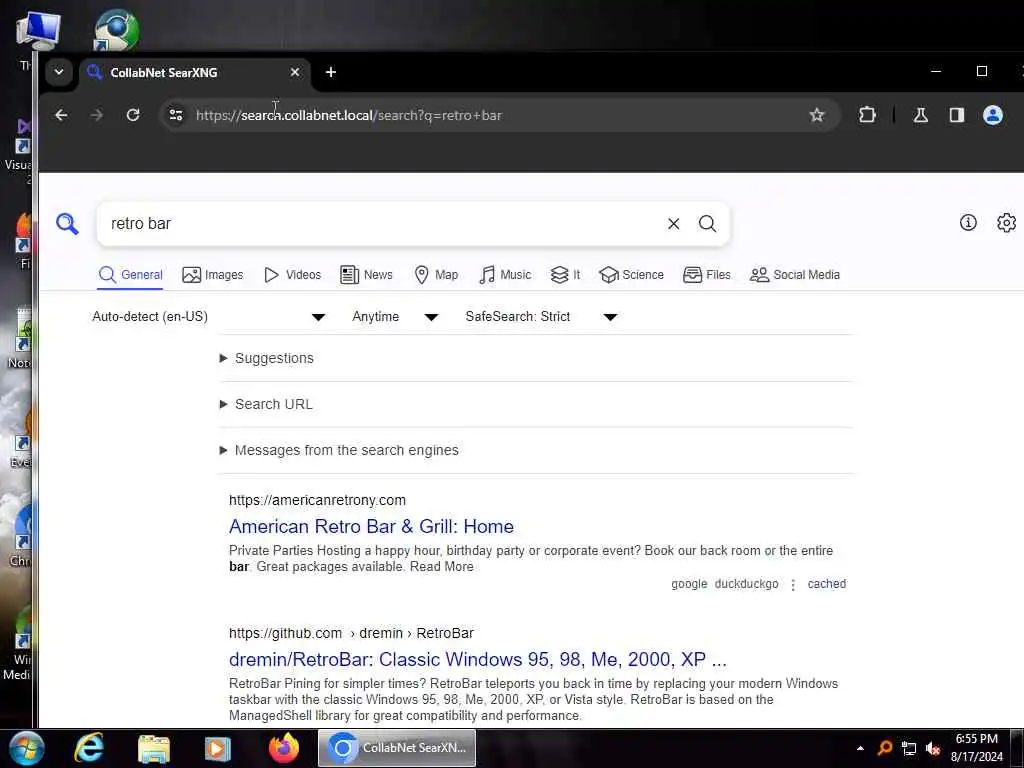
Task: Click the muted volume tray icon
Action: coord(933,748)
